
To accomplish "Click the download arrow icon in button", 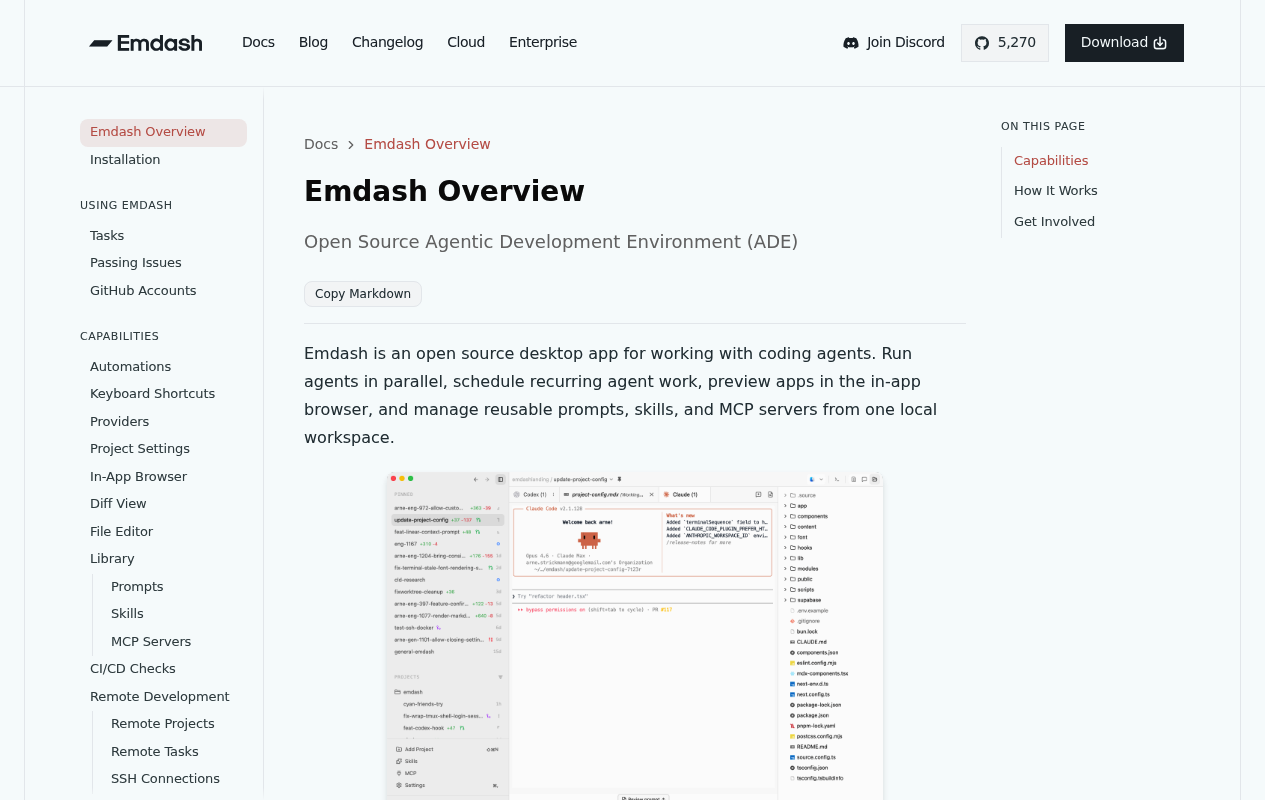I will click(x=1160, y=43).
